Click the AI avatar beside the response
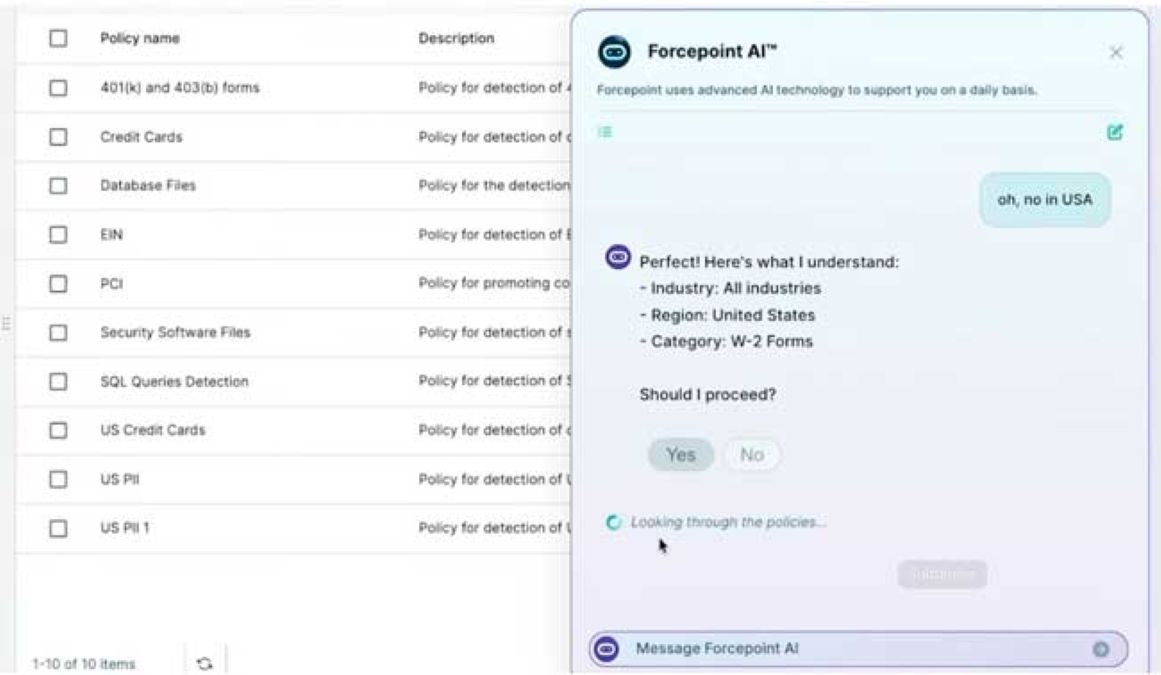The image size is (1161, 675). pyautogui.click(x=619, y=258)
